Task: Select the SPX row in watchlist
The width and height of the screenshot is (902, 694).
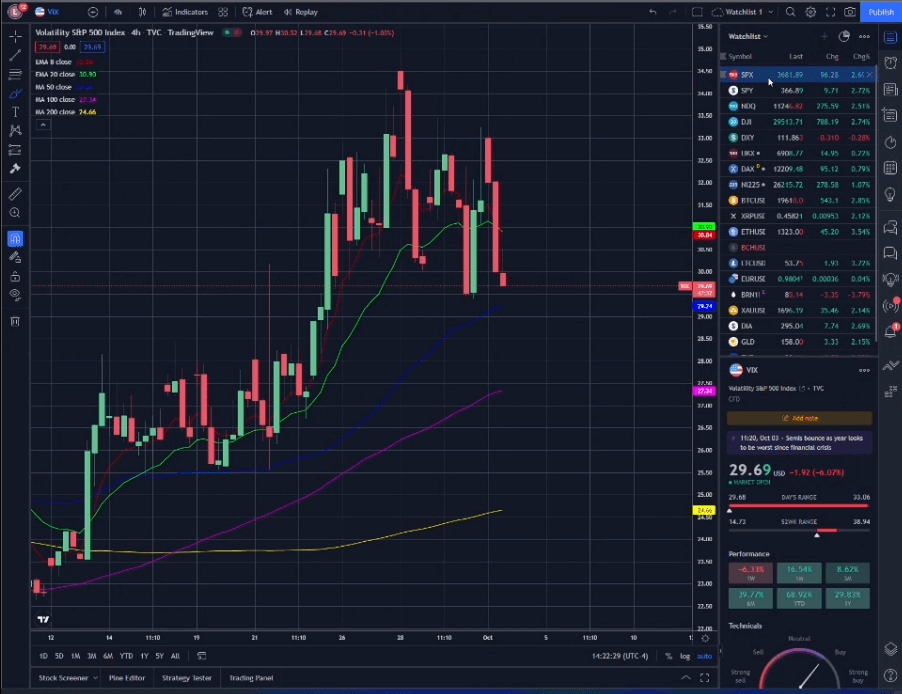Action: coord(799,75)
